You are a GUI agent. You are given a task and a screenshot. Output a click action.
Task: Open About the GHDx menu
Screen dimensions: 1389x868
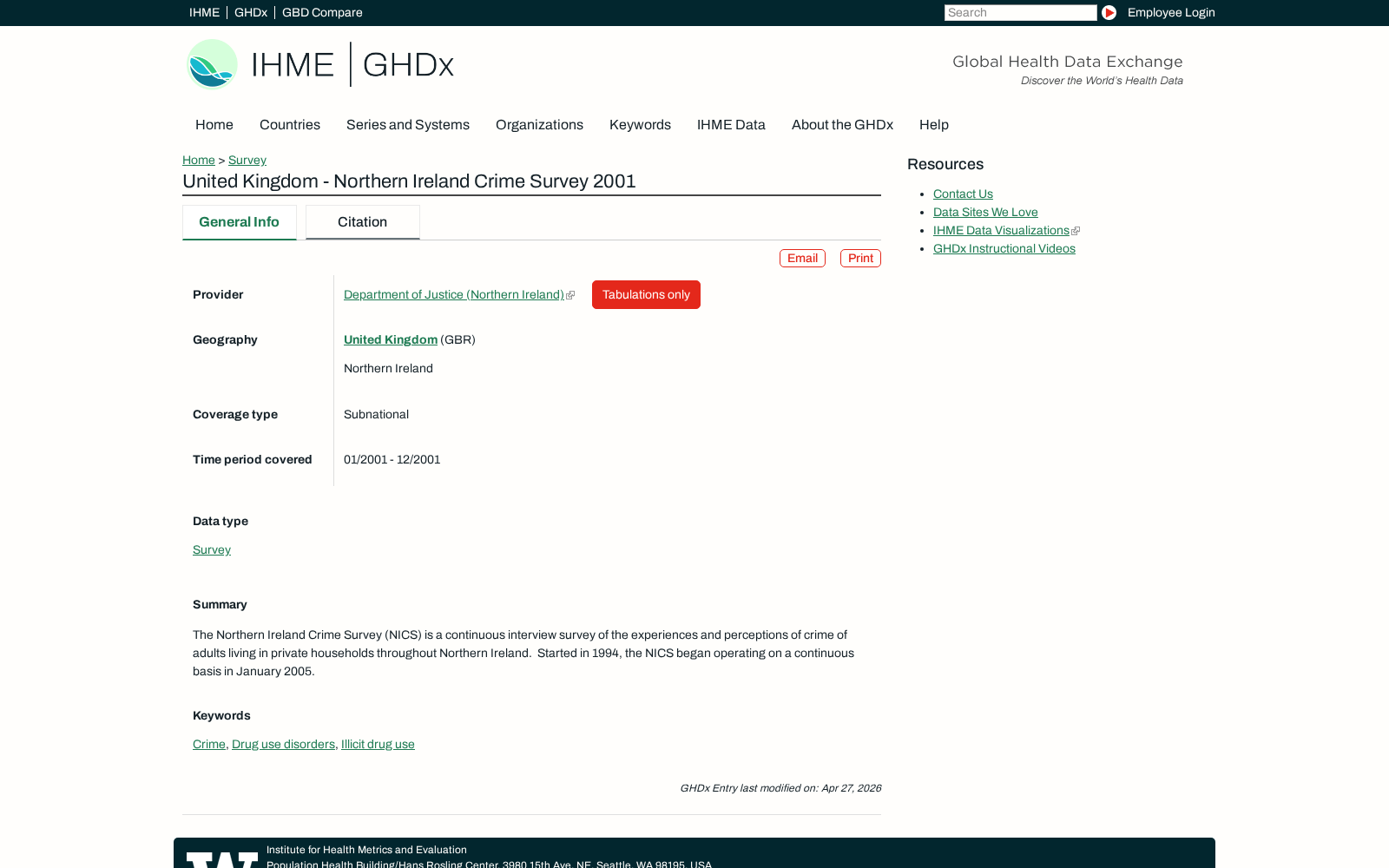click(x=842, y=125)
